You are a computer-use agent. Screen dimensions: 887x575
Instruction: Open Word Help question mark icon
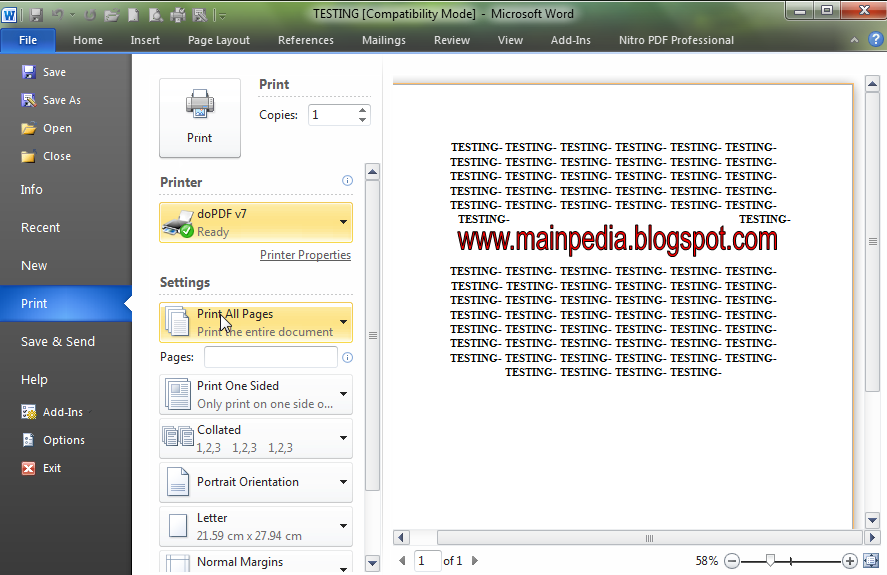point(876,39)
